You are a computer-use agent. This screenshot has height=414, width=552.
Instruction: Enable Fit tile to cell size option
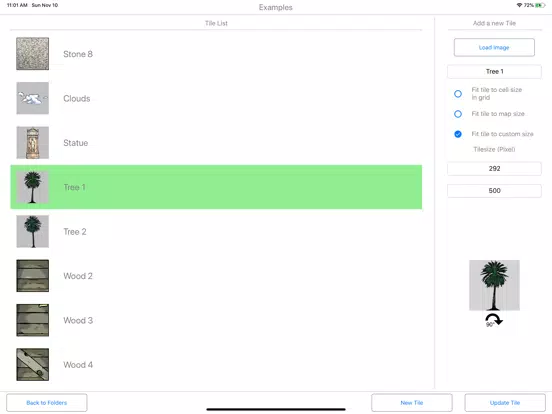tap(458, 94)
